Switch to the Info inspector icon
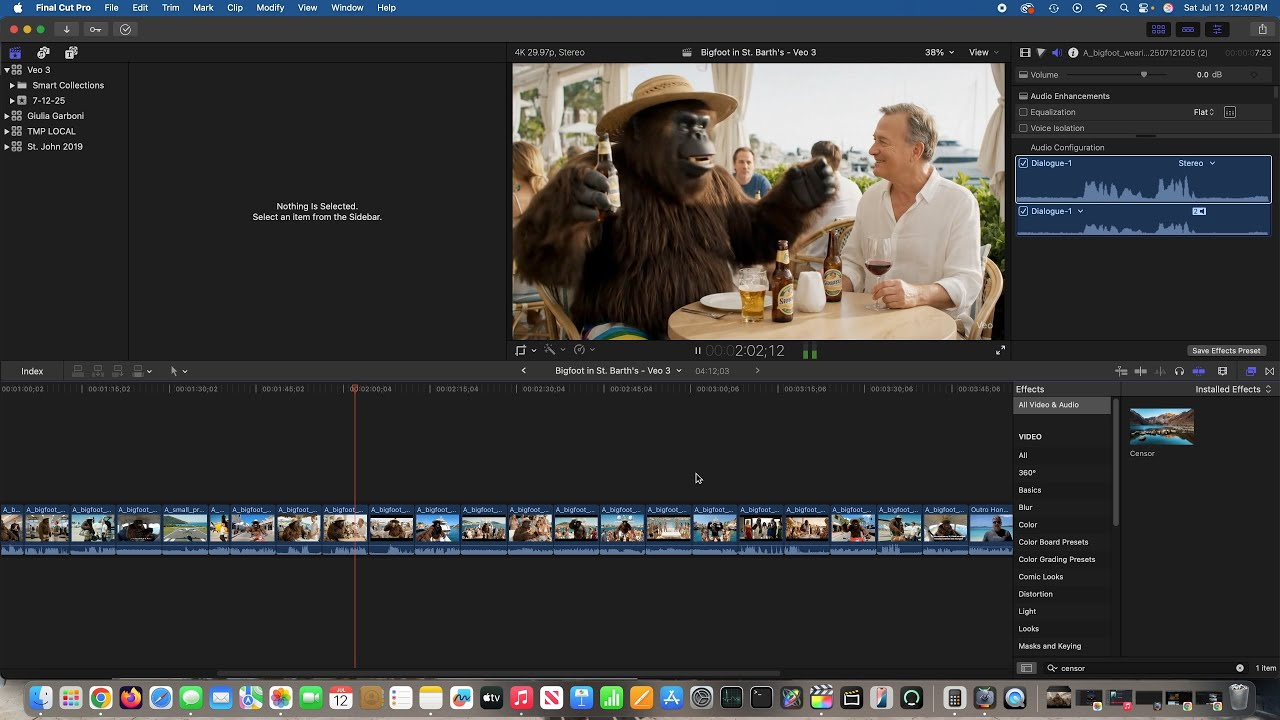This screenshot has width=1280, height=720. [1073, 53]
